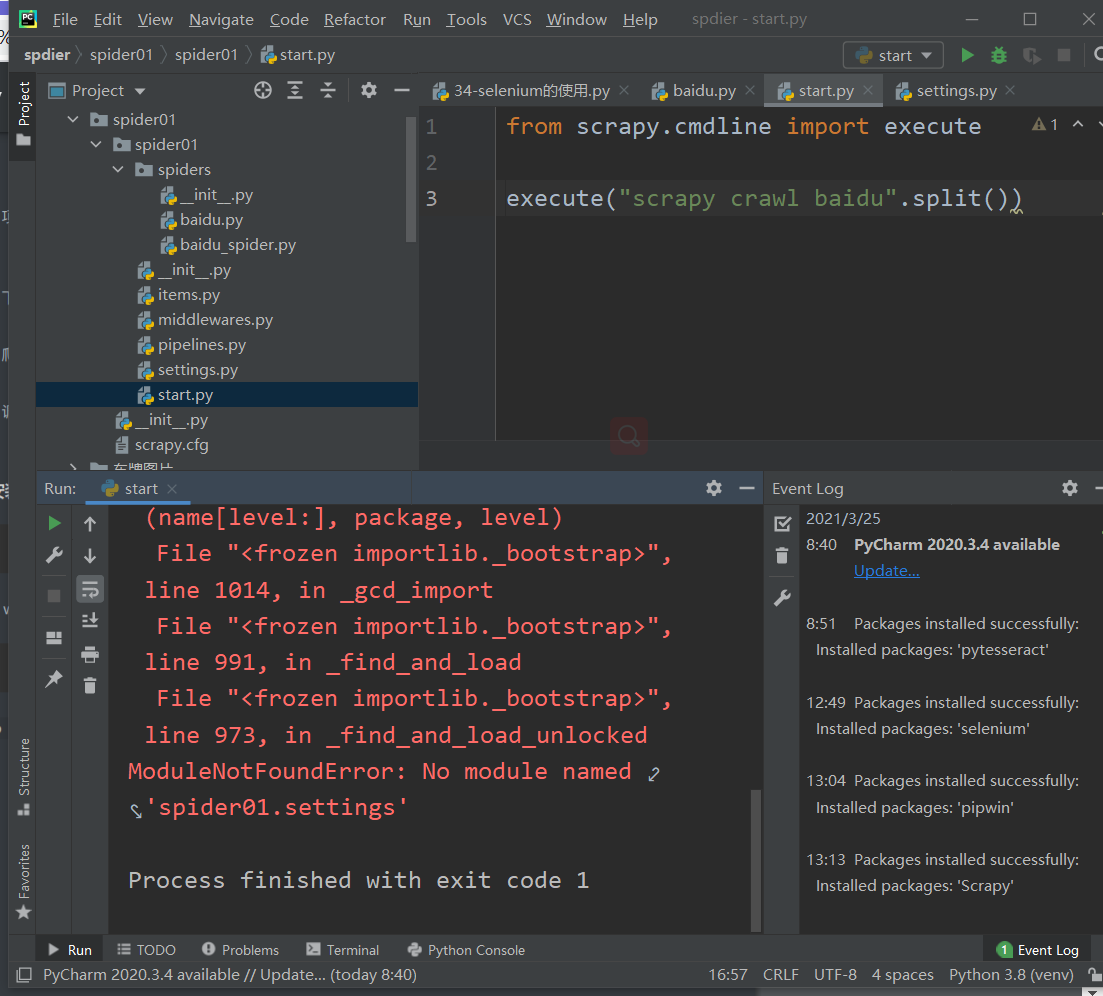Jump down the stack trace with the down arrow

coord(90,556)
